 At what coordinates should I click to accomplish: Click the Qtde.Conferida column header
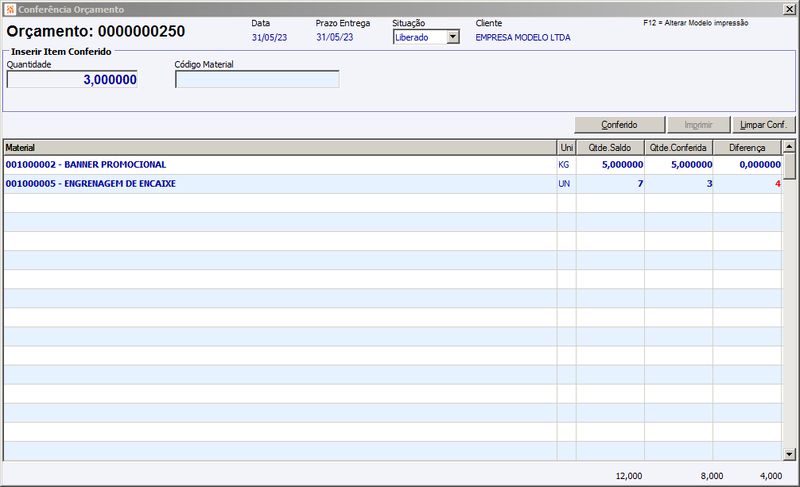pyautogui.click(x=678, y=147)
